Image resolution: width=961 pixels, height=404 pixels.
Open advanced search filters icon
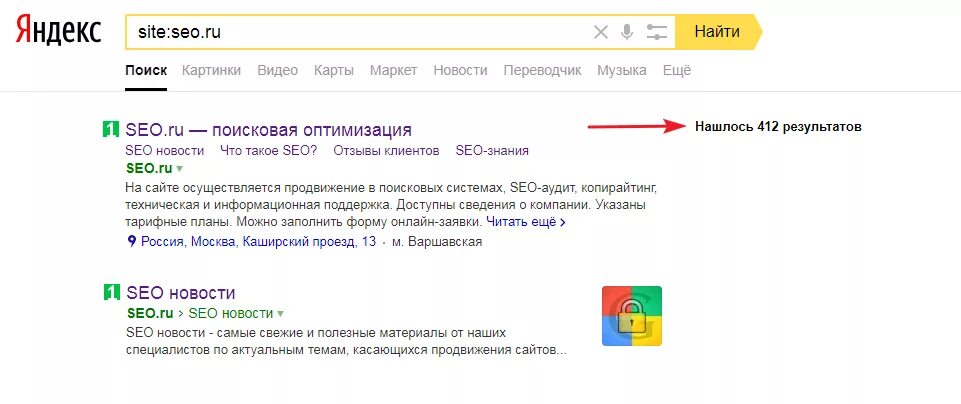[x=656, y=32]
